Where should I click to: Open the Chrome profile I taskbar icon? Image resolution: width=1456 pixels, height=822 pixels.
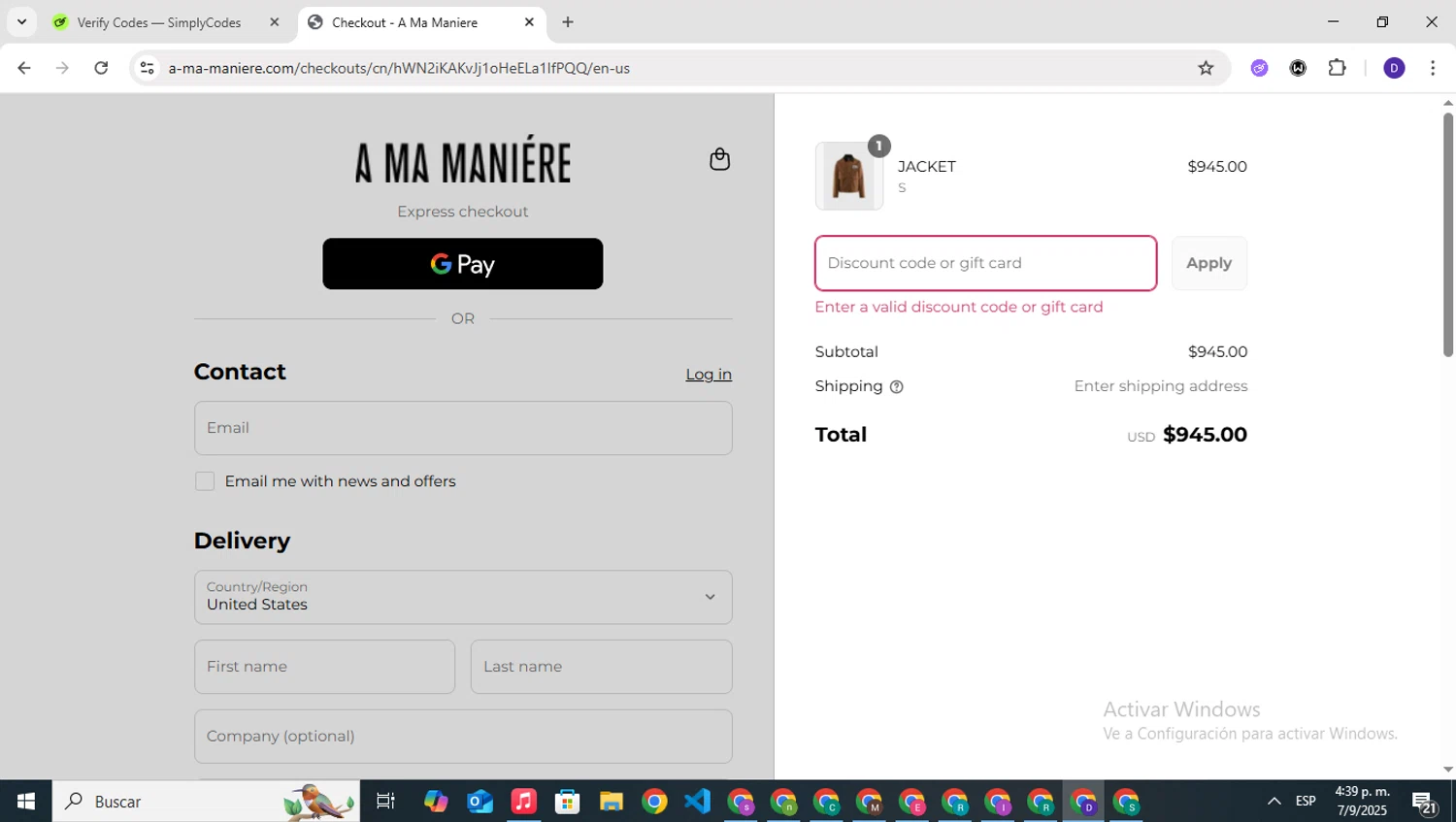point(998,803)
